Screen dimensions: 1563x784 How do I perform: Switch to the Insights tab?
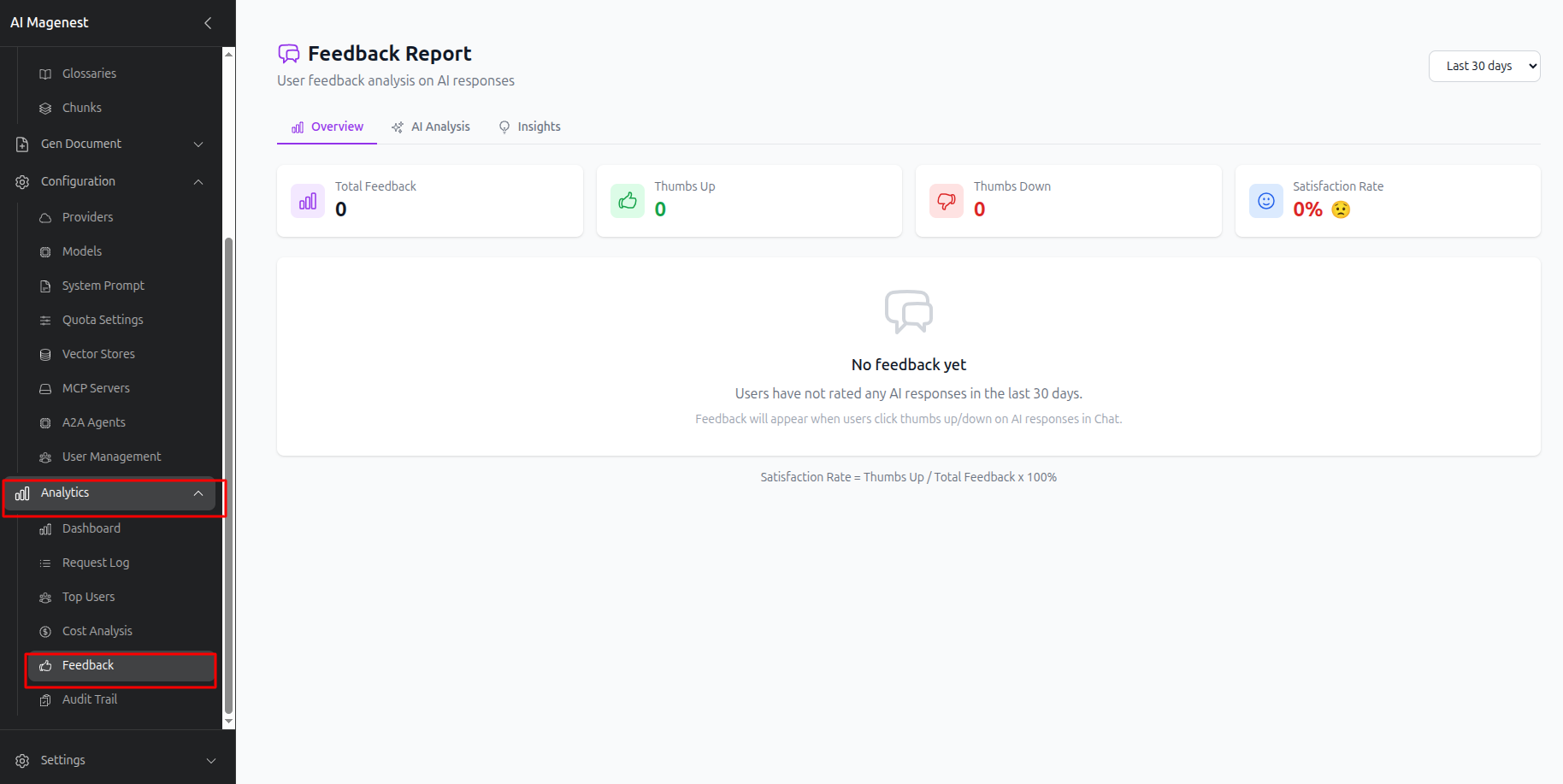click(530, 127)
